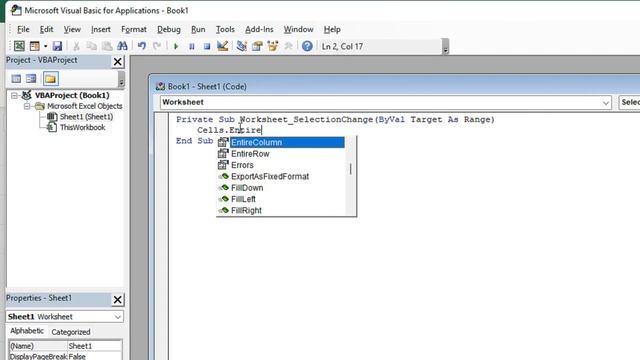Image resolution: width=640 pixels, height=360 pixels.
Task: Click the DisplayPageBreak property value False
Action: click(94, 356)
